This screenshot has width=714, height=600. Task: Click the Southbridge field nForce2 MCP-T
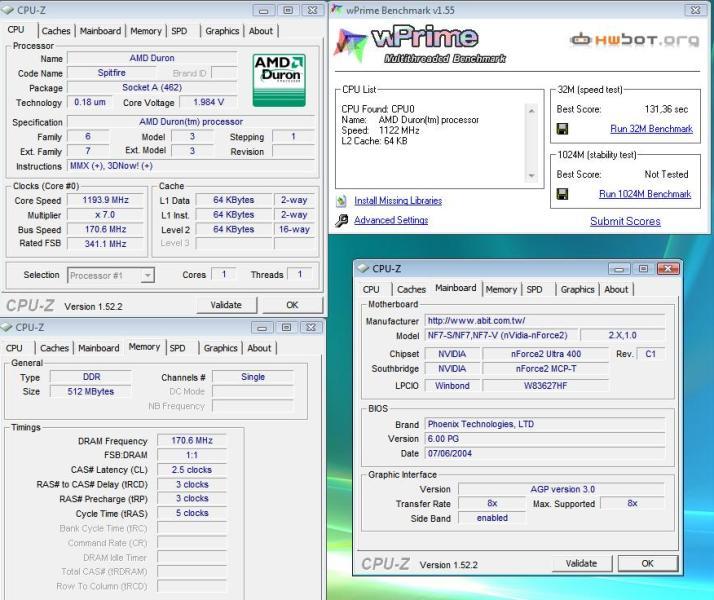pos(546,369)
